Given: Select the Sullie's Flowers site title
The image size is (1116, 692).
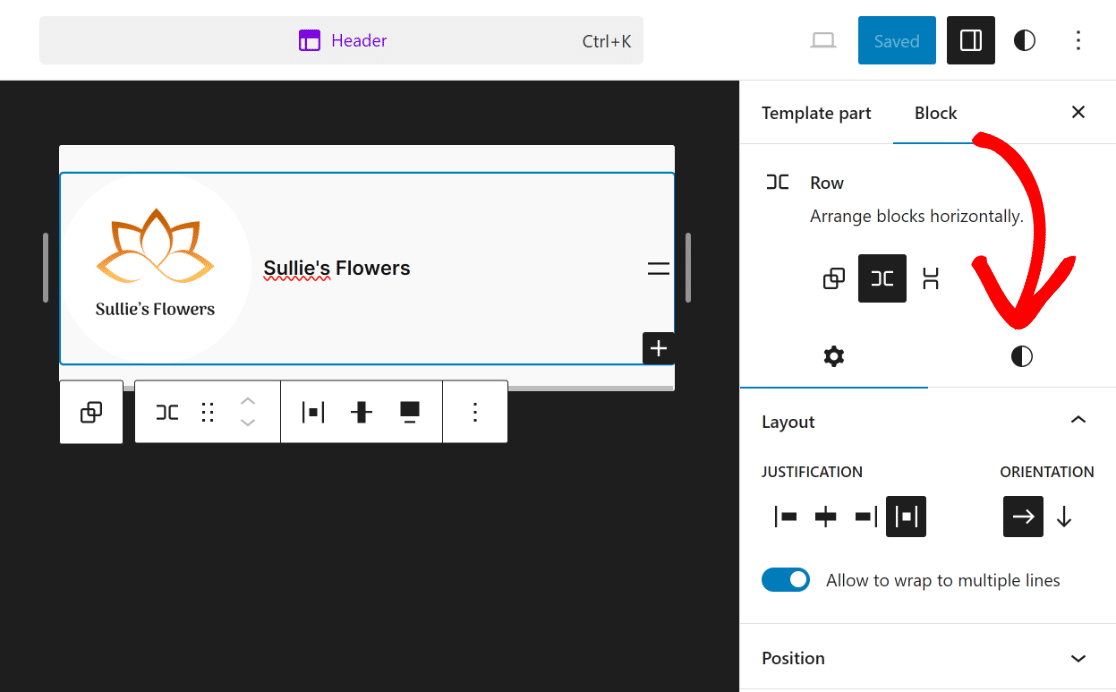Looking at the screenshot, I should pos(337,268).
